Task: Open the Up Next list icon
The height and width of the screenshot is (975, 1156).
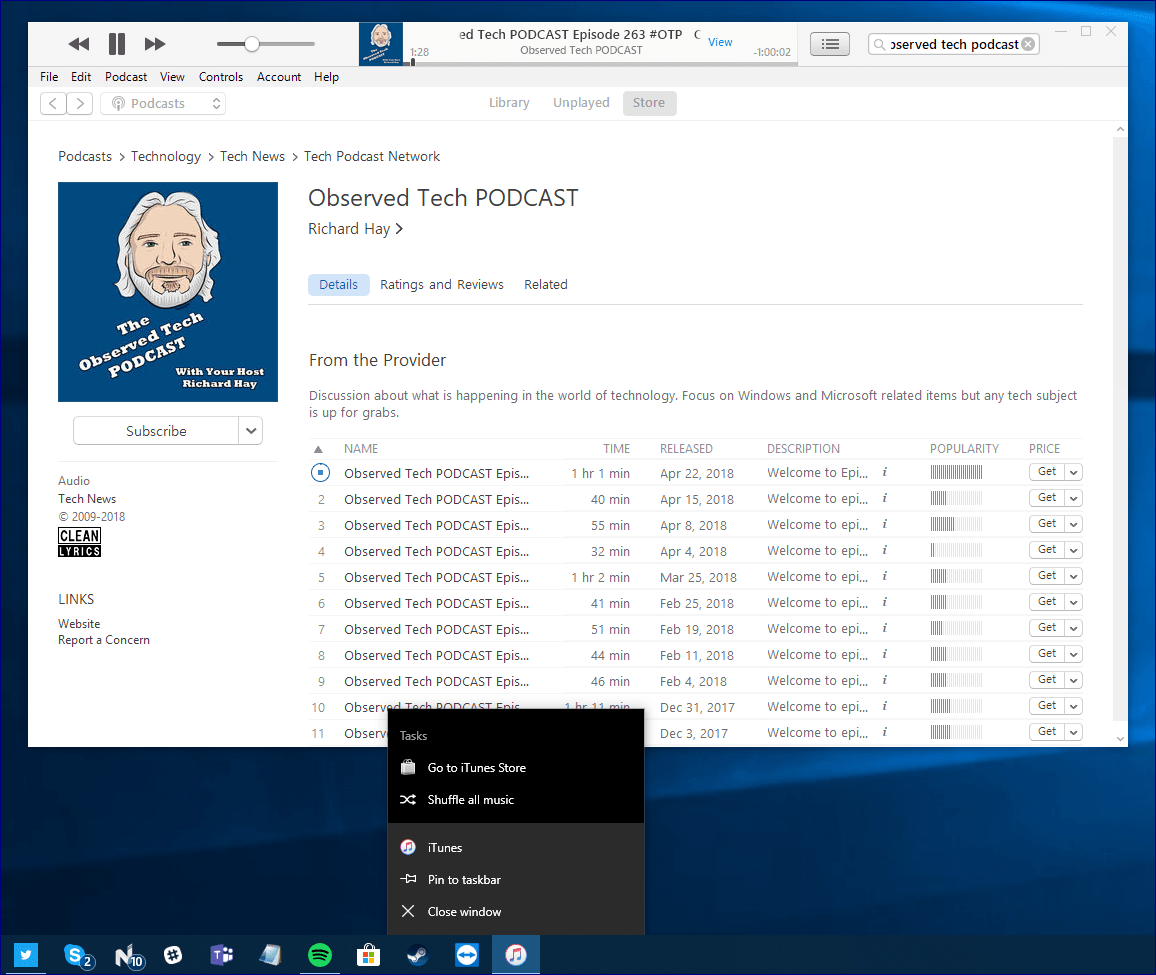Action: click(830, 44)
